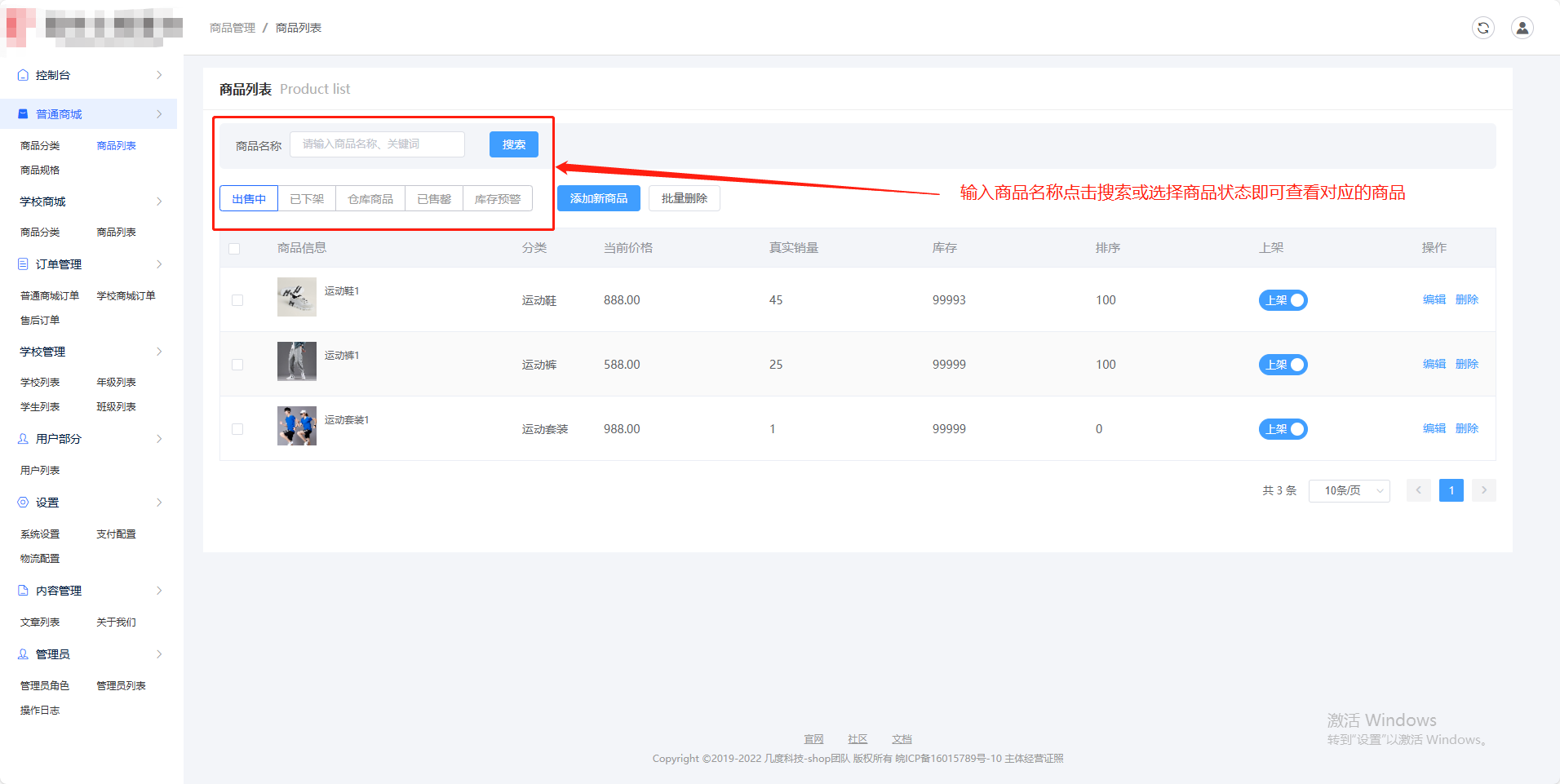Open the 10条/页 page size dropdown
Viewport: 1560px width, 784px height.
(1349, 490)
